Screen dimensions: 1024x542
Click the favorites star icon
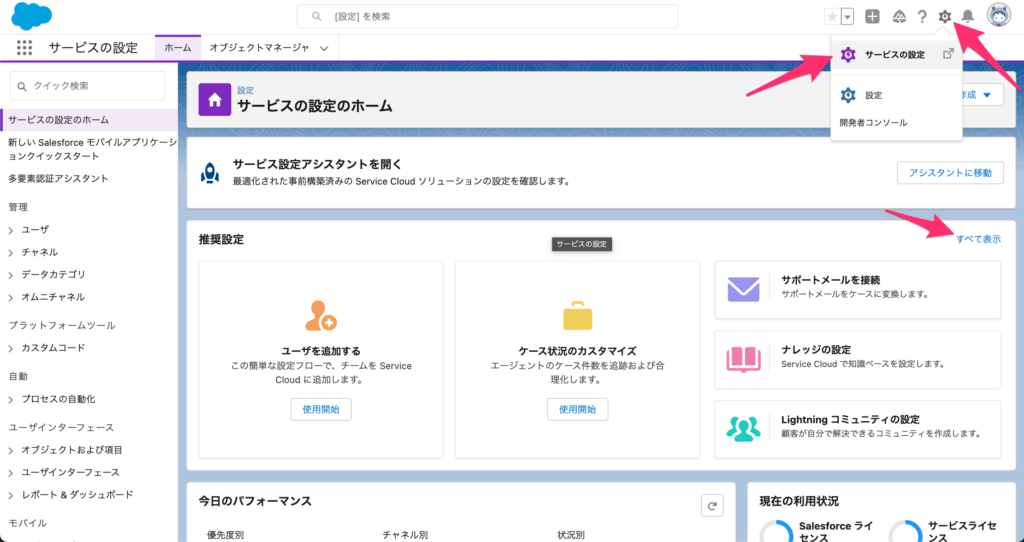click(833, 16)
